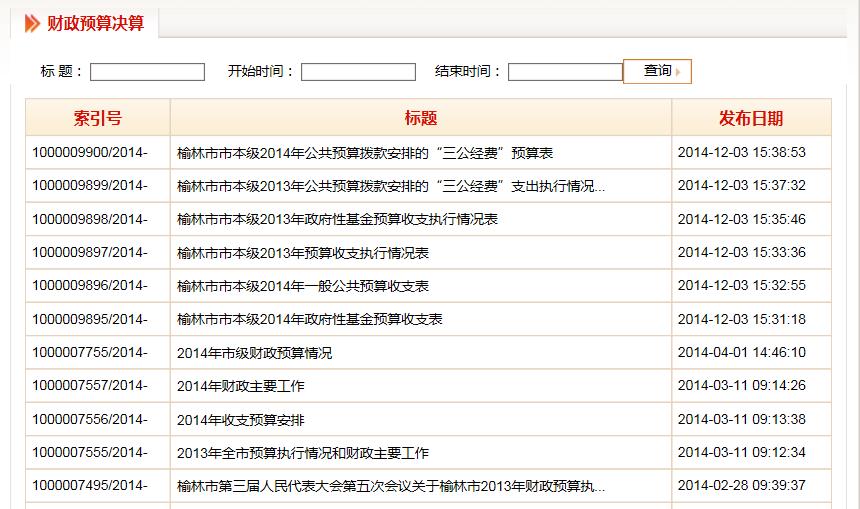
Task: Click date 2014-12-03 15:33:36
Action: [742, 252]
